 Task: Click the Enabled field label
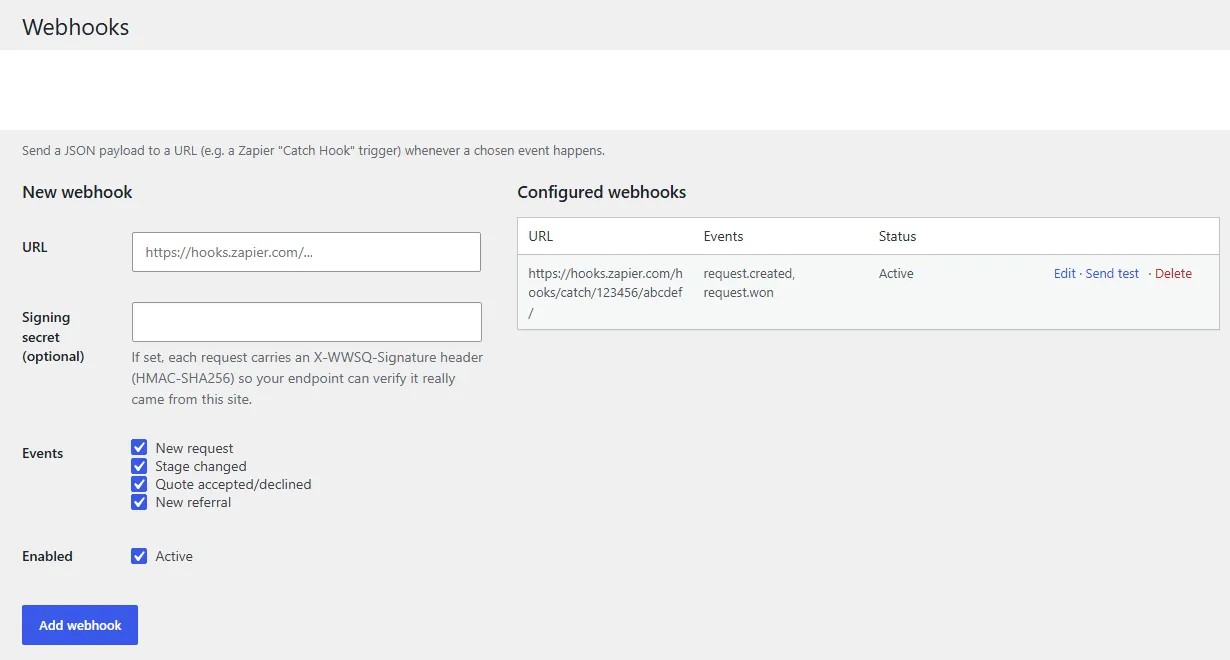point(47,556)
